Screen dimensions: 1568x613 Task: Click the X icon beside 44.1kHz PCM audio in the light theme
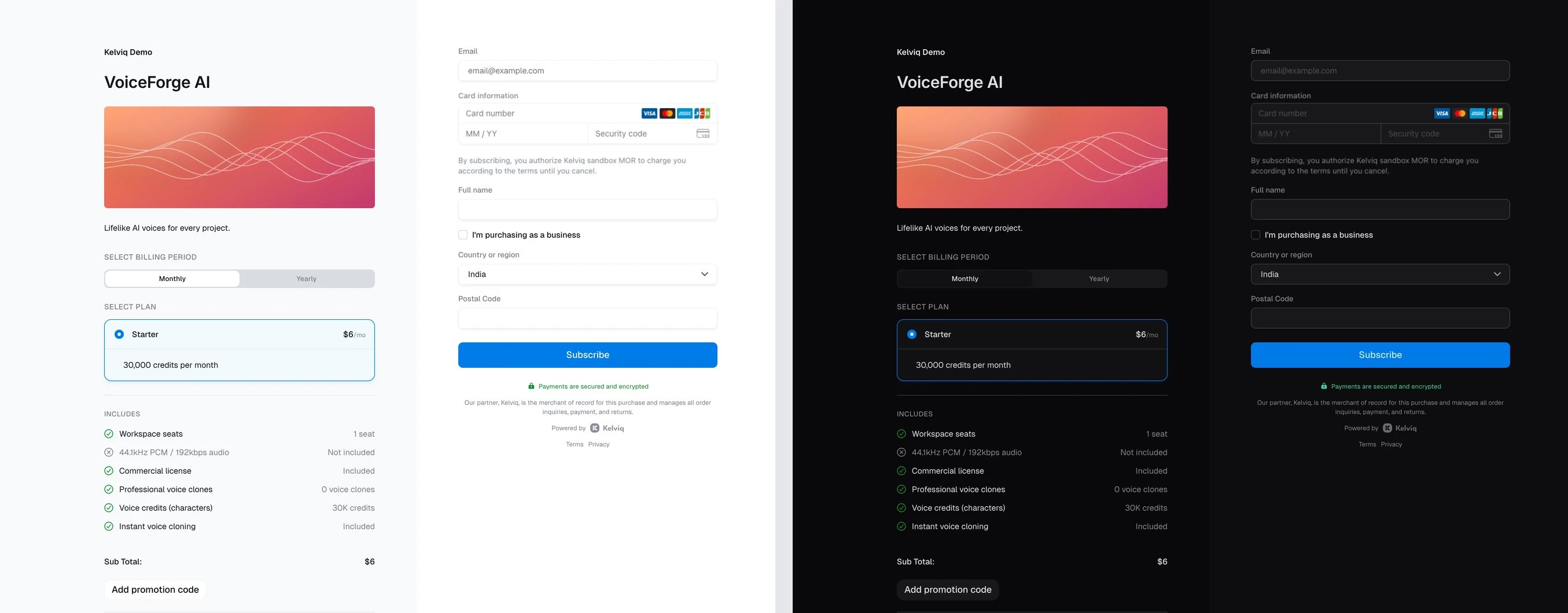click(x=109, y=452)
